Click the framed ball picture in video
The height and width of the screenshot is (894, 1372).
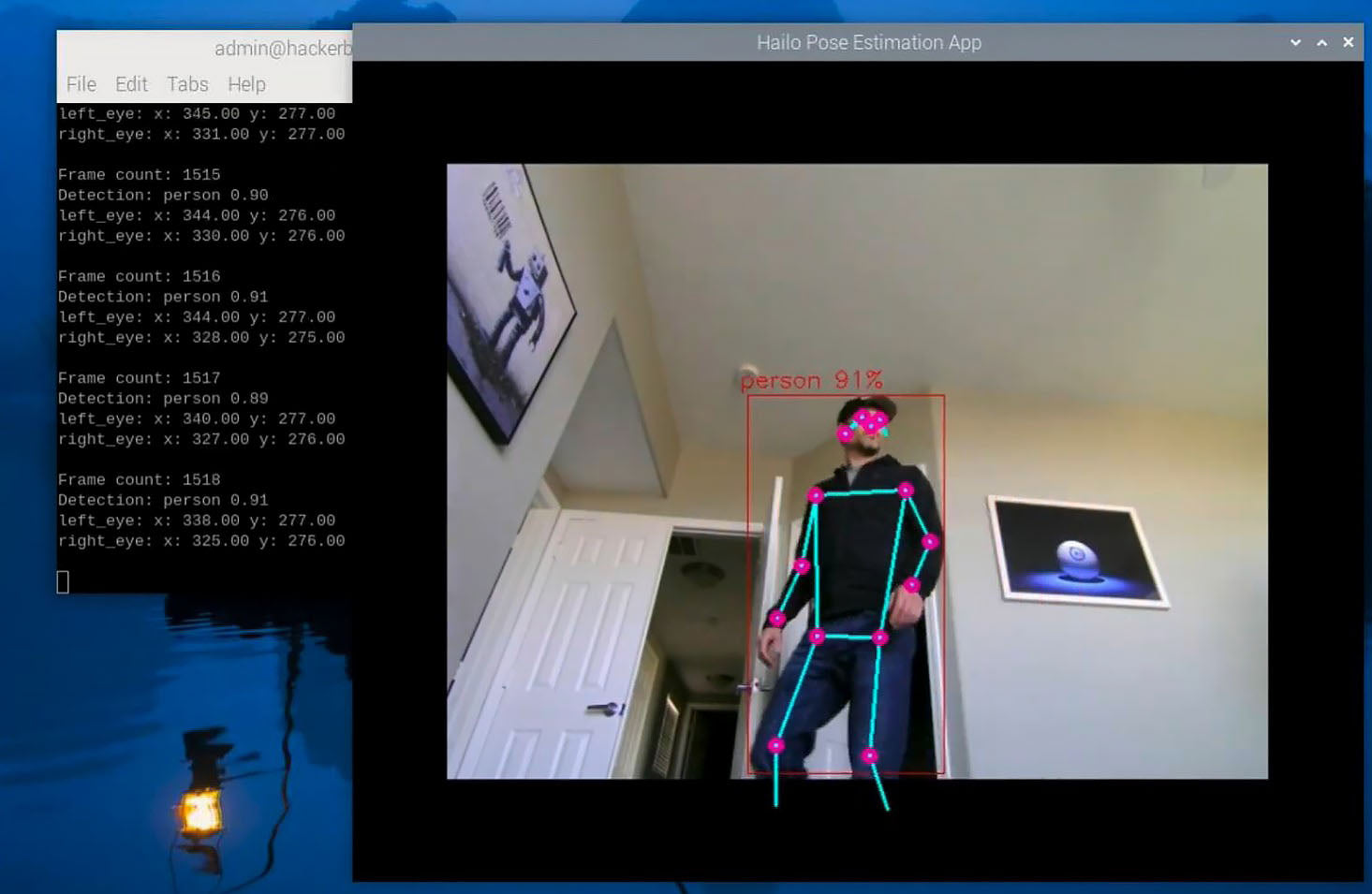[x=1077, y=552]
